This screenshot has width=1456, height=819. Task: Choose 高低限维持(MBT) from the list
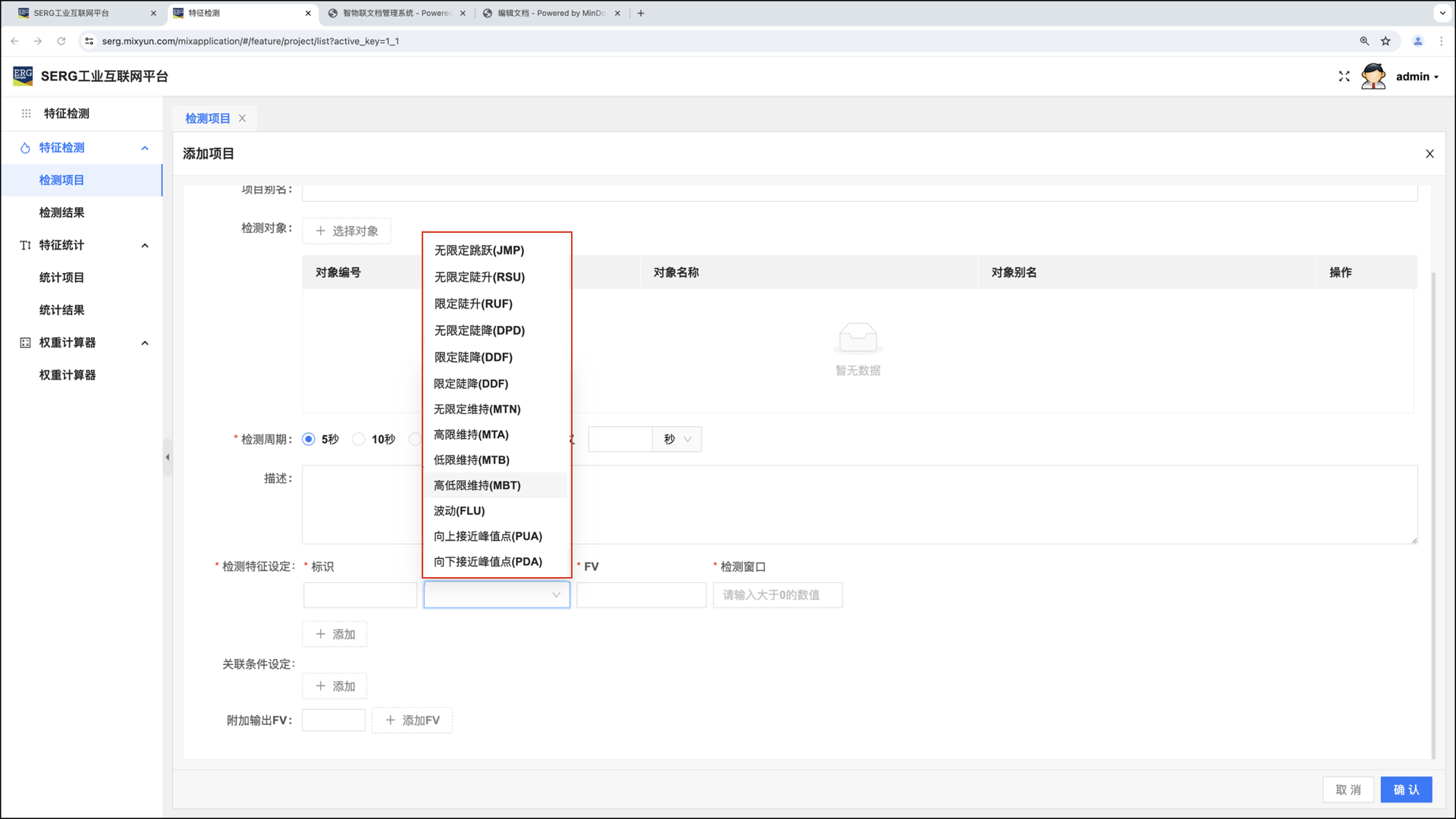(477, 485)
